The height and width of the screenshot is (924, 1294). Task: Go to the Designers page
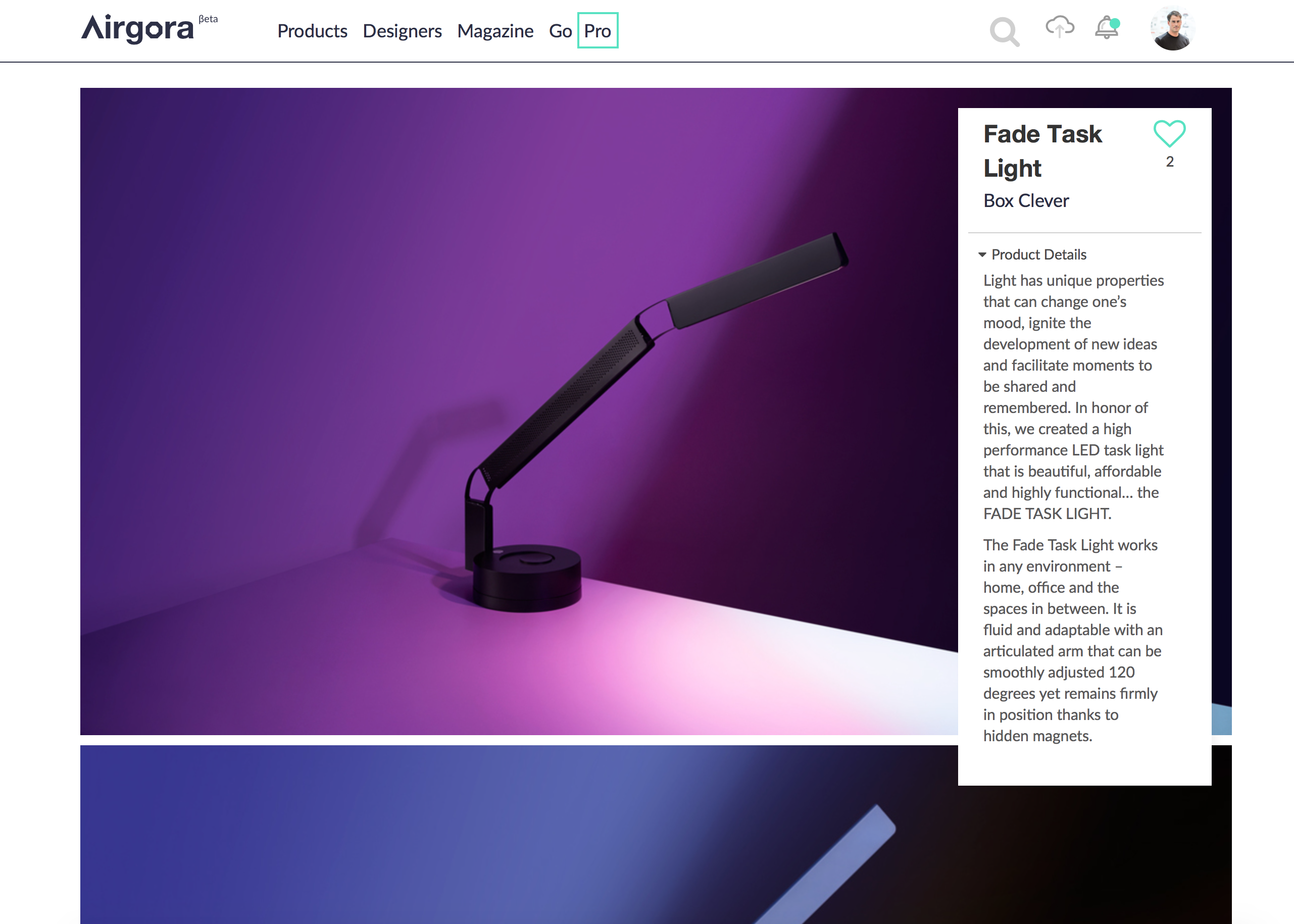coord(402,31)
